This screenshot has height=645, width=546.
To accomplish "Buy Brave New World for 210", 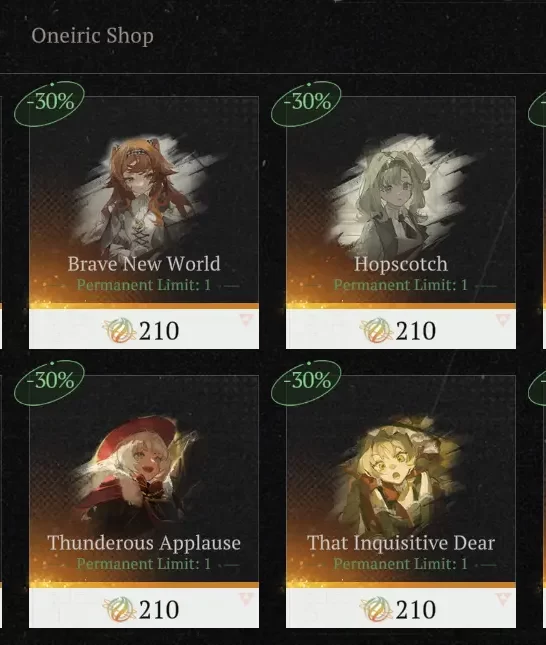I will (x=144, y=329).
